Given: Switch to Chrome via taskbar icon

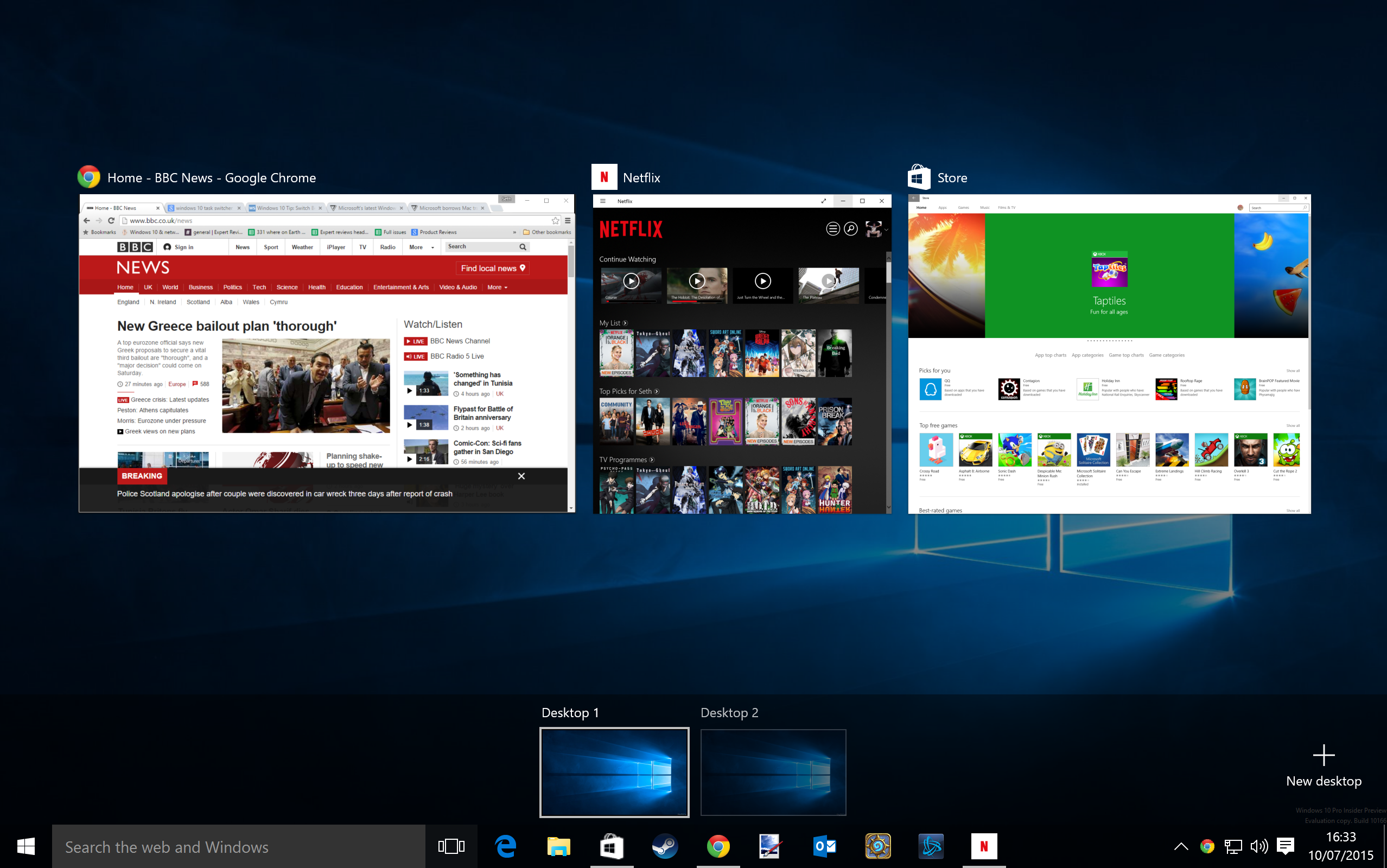Looking at the screenshot, I should (718, 846).
